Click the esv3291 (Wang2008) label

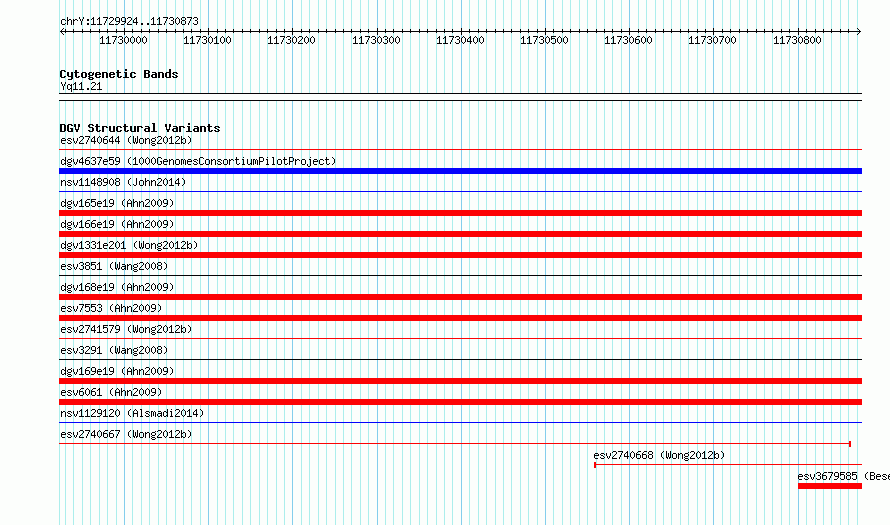114,350
